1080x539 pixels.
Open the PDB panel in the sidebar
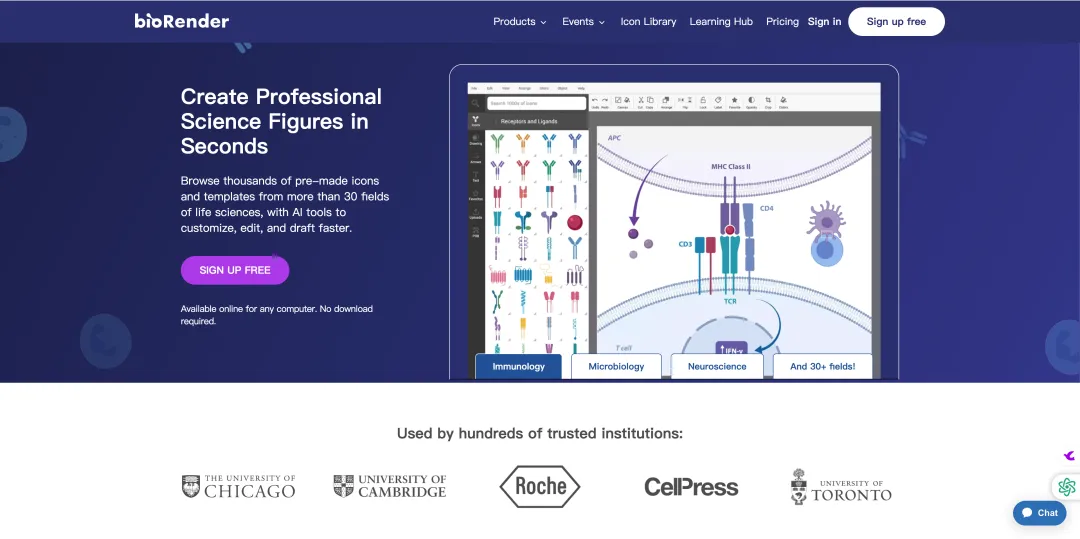click(476, 232)
